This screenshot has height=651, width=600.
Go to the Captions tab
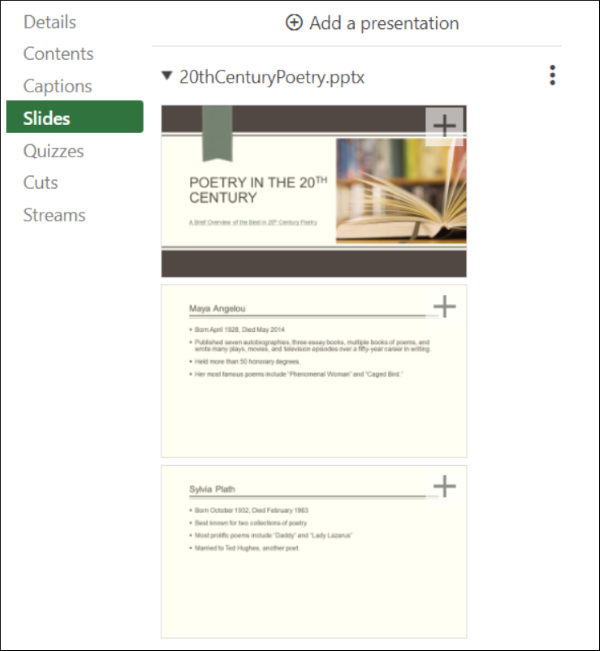tap(57, 86)
